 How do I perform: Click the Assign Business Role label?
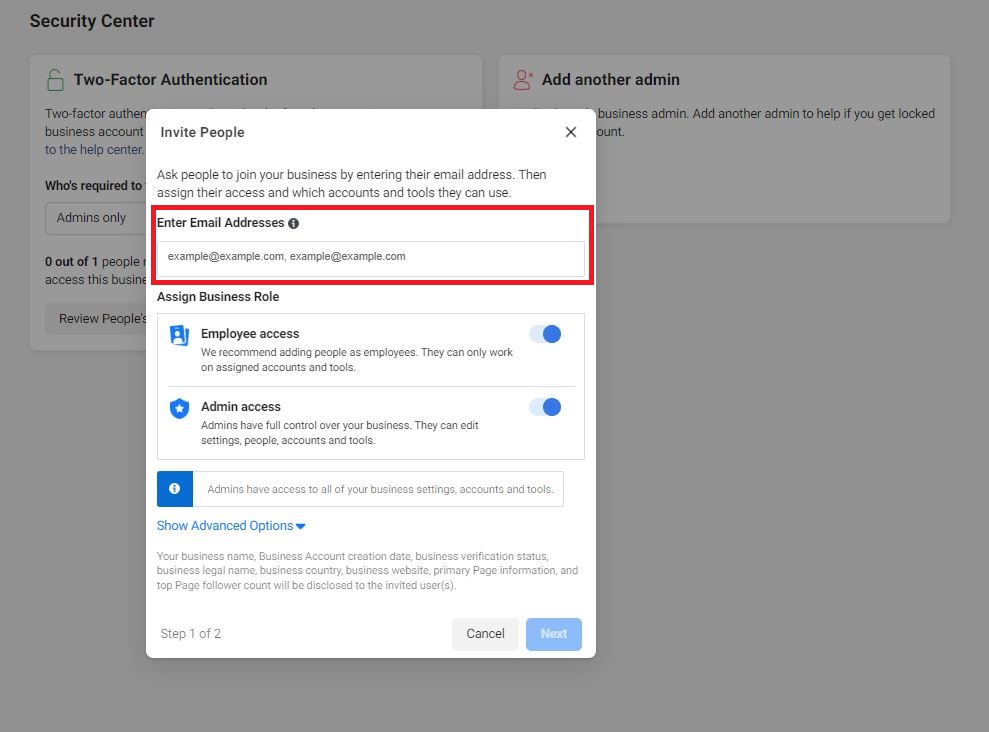coord(218,297)
